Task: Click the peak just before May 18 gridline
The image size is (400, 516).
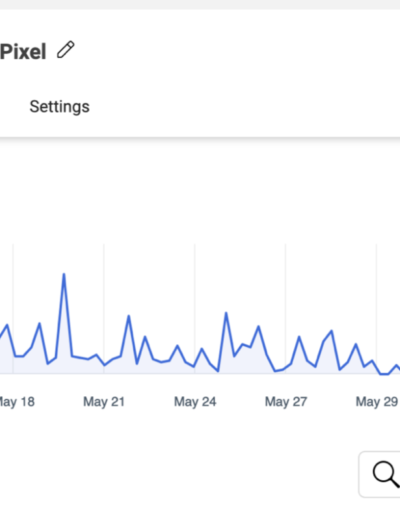Action: pyautogui.click(x=7, y=325)
